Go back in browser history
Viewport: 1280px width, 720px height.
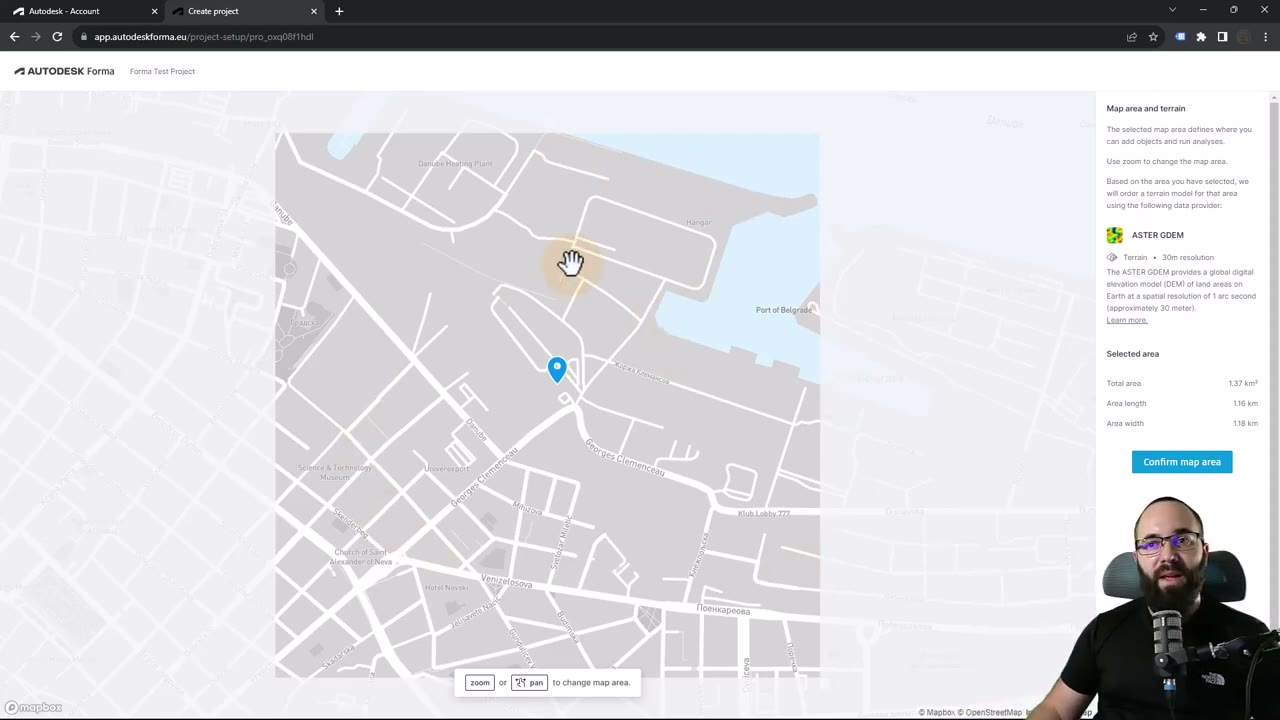pyautogui.click(x=14, y=37)
